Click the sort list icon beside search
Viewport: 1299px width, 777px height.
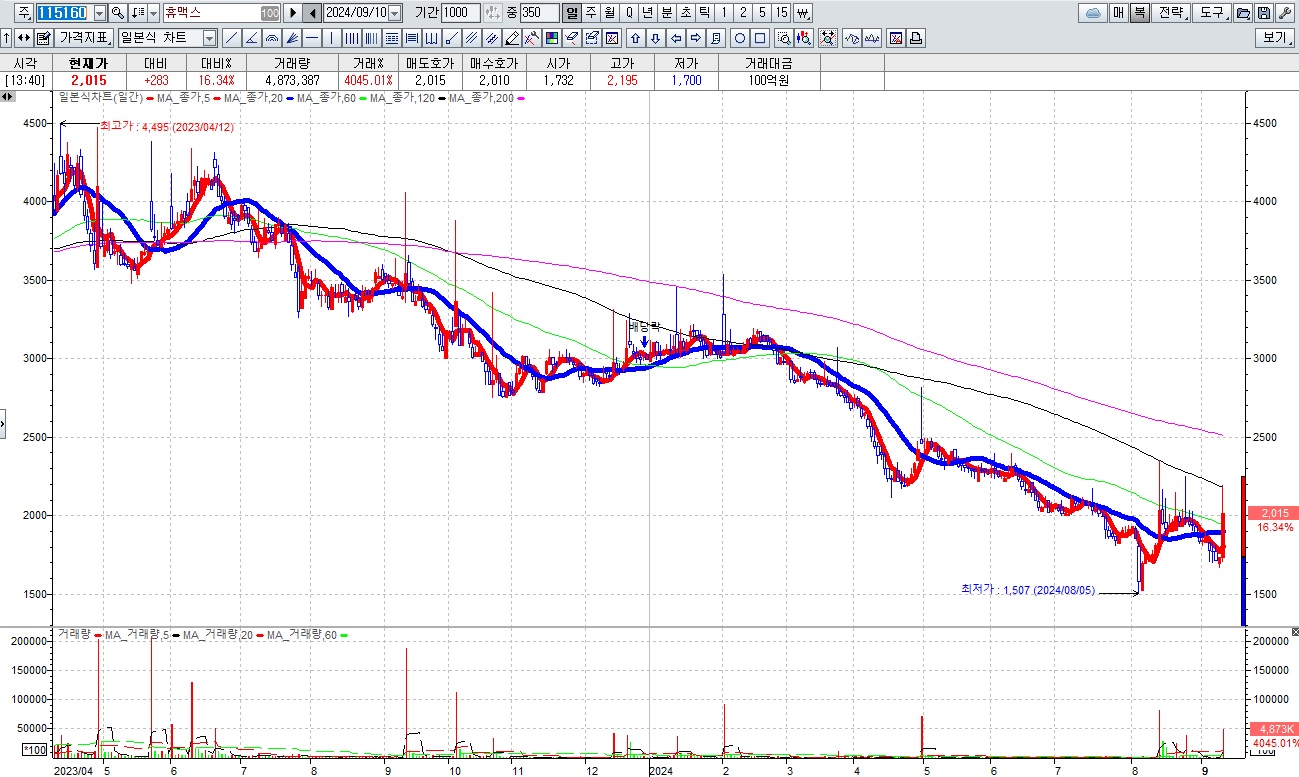tap(137, 13)
